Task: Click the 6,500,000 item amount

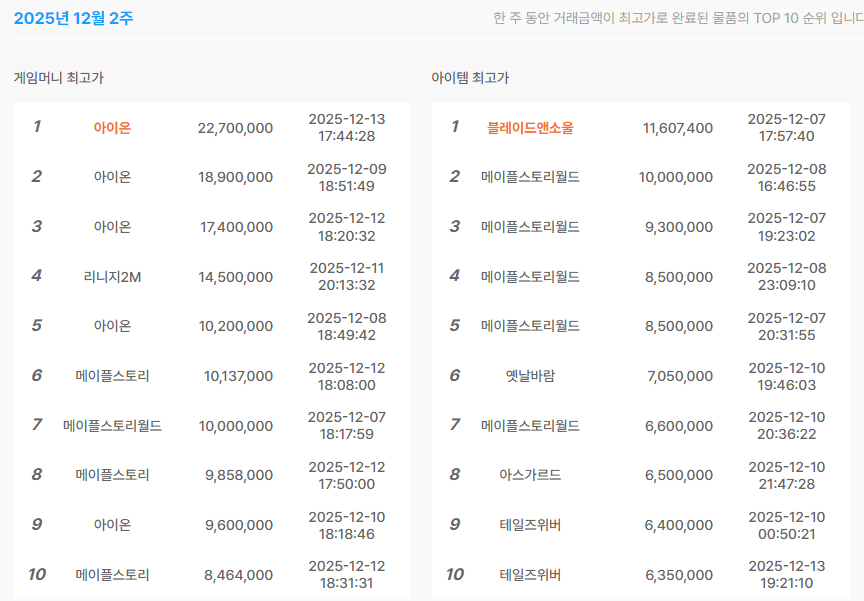Action: (679, 475)
